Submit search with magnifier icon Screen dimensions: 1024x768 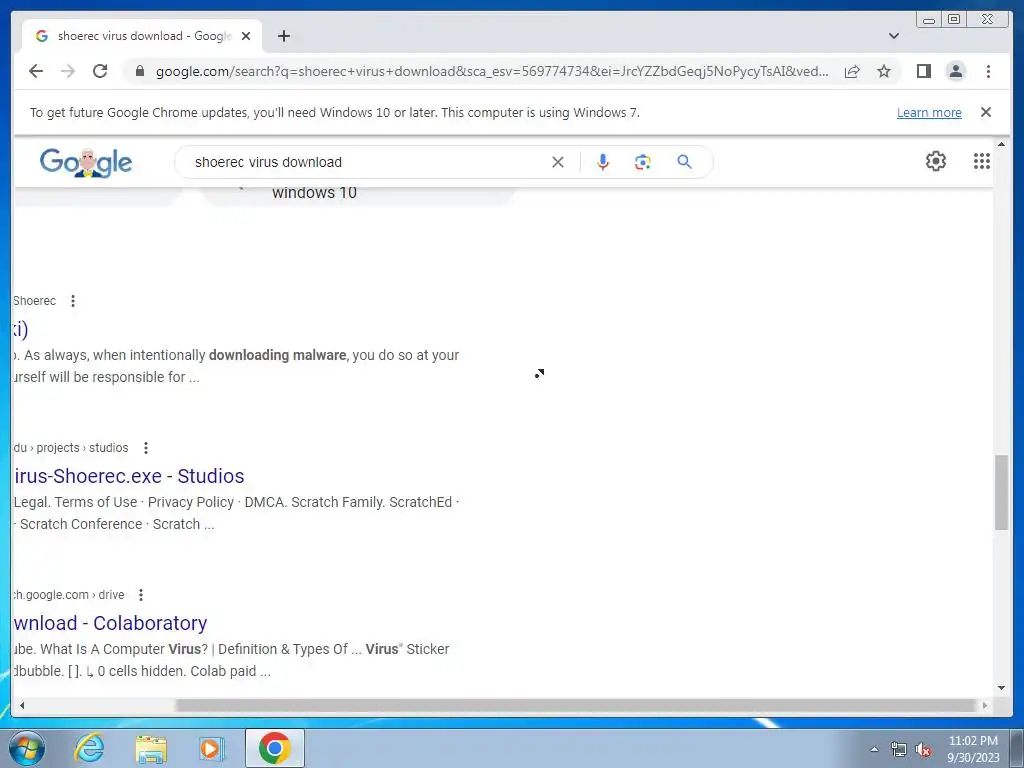[684, 162]
